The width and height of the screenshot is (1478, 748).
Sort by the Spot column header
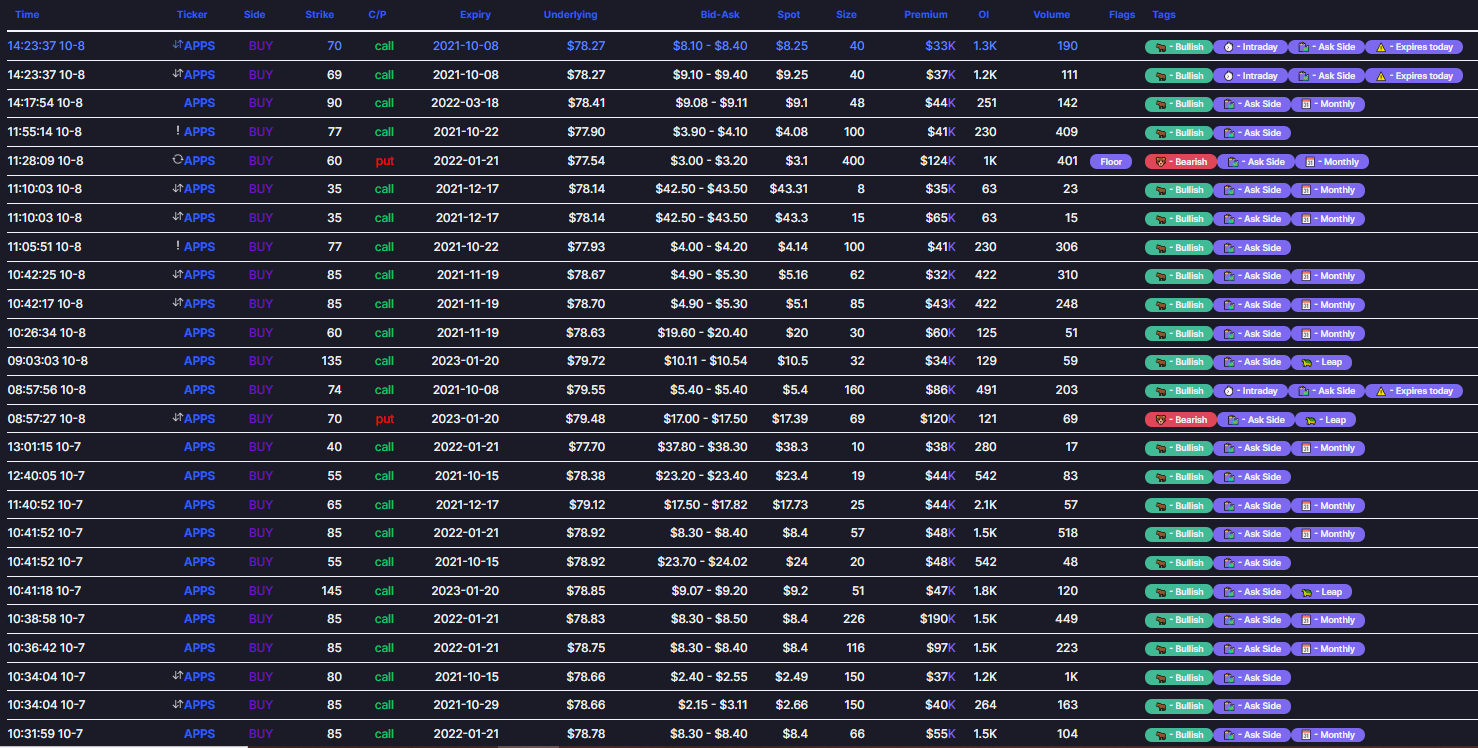tap(788, 15)
